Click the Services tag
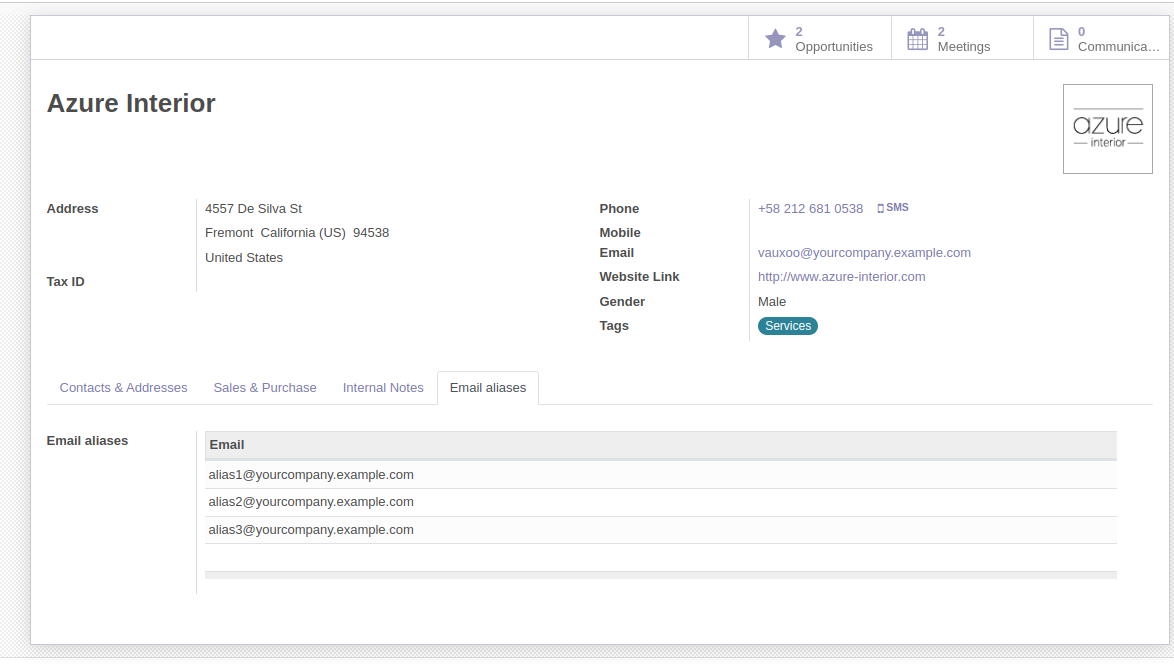 pyautogui.click(x=788, y=326)
